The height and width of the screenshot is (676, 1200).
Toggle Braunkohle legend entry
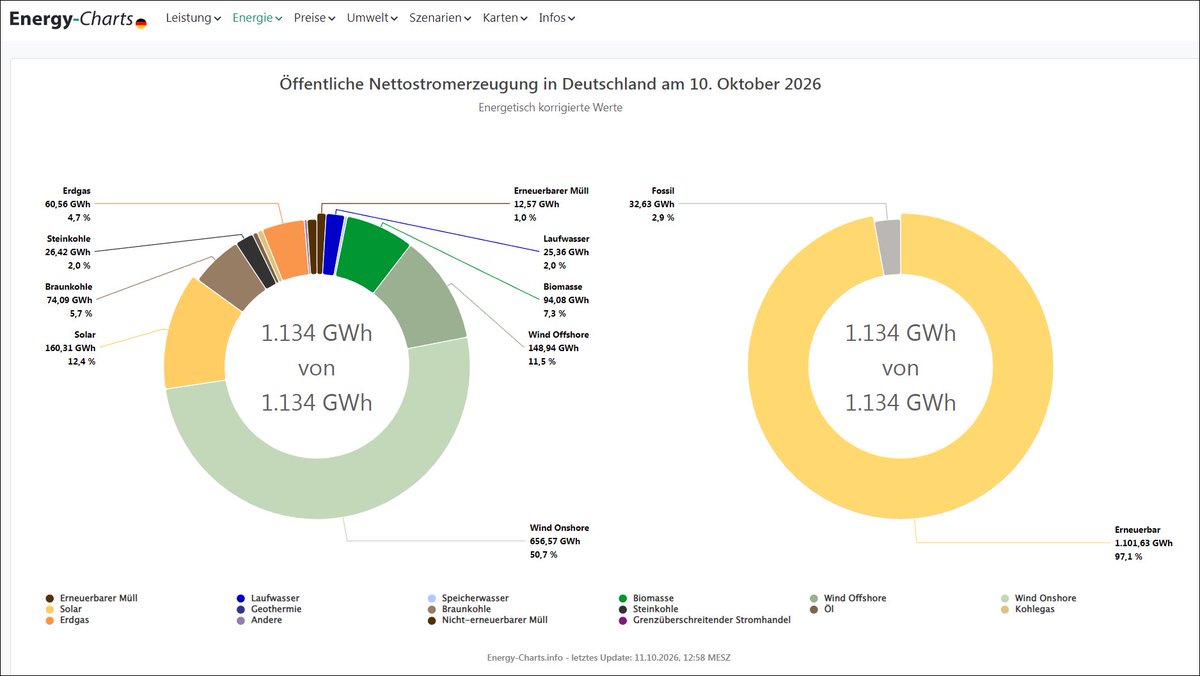pyautogui.click(x=459, y=609)
